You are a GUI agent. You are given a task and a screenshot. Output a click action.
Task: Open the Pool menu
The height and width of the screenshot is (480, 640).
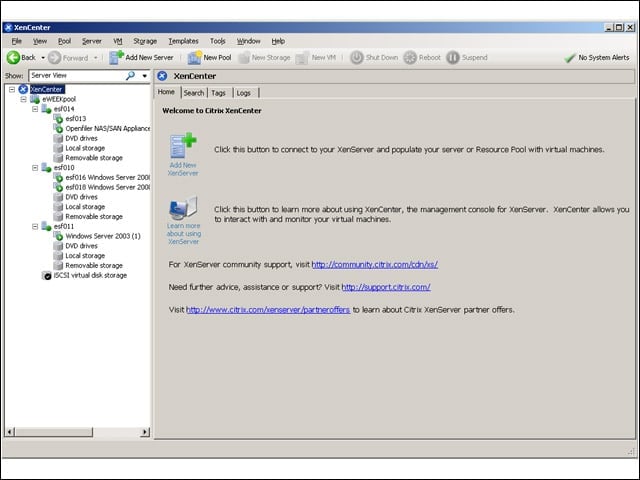64,41
